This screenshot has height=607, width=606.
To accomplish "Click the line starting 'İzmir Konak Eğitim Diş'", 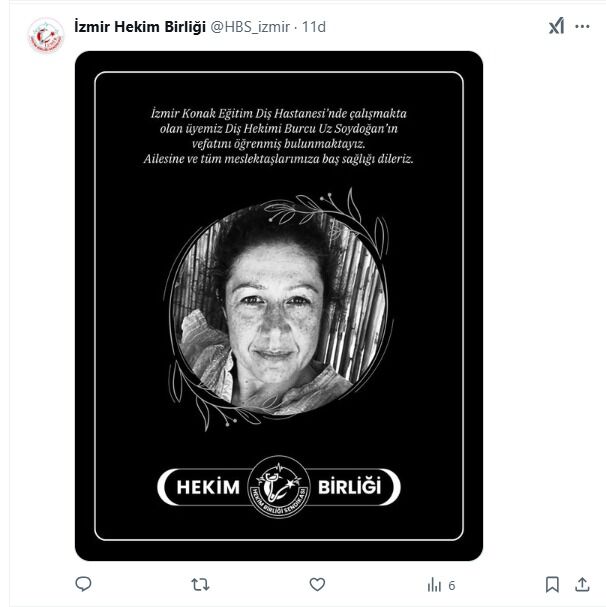I will pos(279,113).
